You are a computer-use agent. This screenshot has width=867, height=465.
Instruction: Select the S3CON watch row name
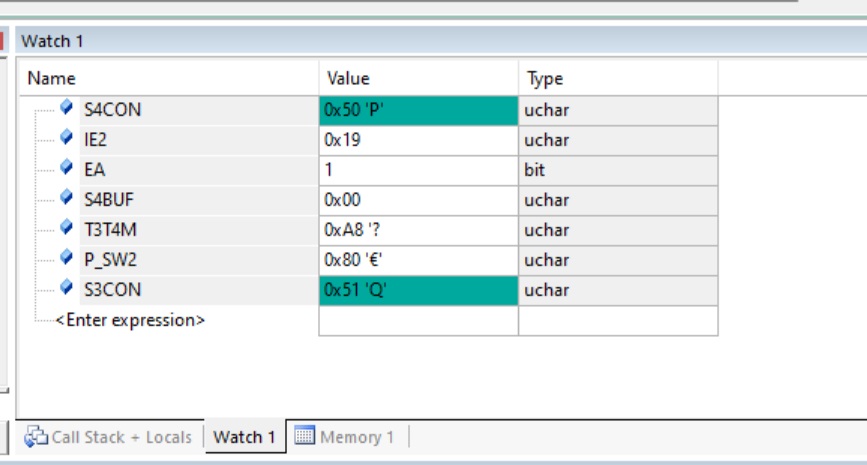pos(115,290)
